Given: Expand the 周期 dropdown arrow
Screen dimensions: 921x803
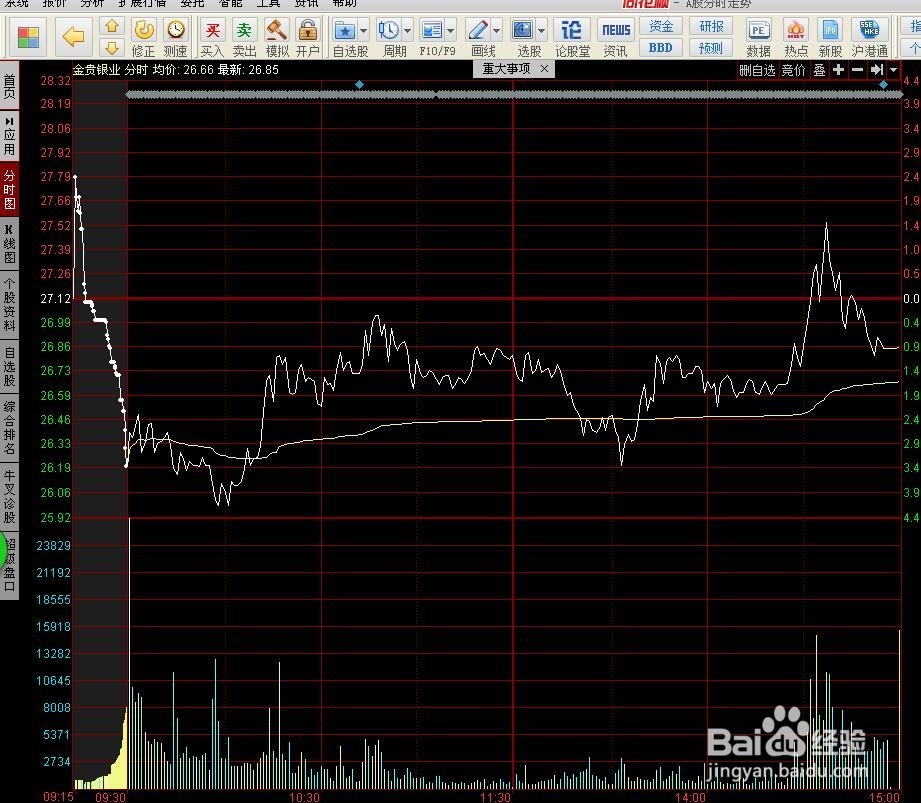Looking at the screenshot, I should (x=407, y=31).
